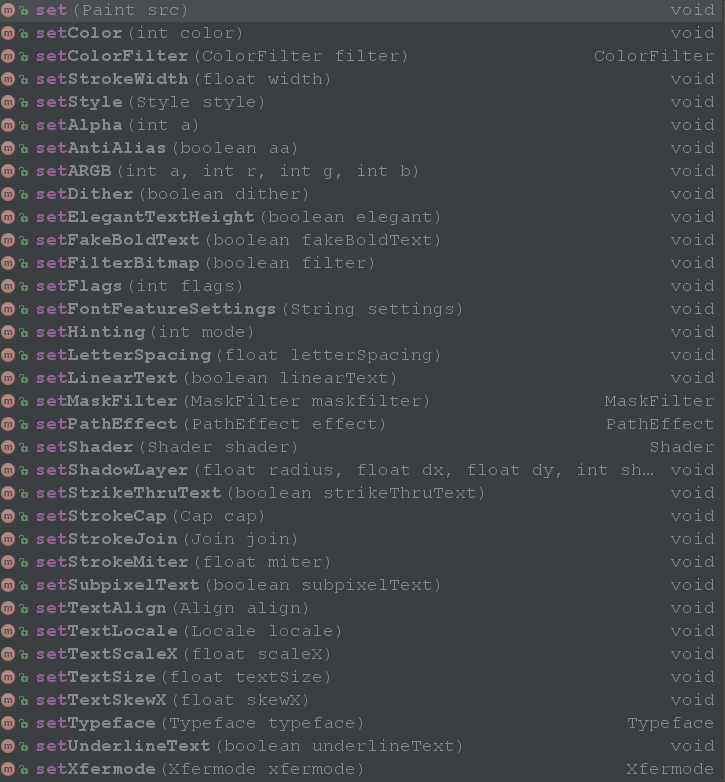
Task: Pick setUnderlineText(boolean underlineText) suggestion
Action: [362, 746]
